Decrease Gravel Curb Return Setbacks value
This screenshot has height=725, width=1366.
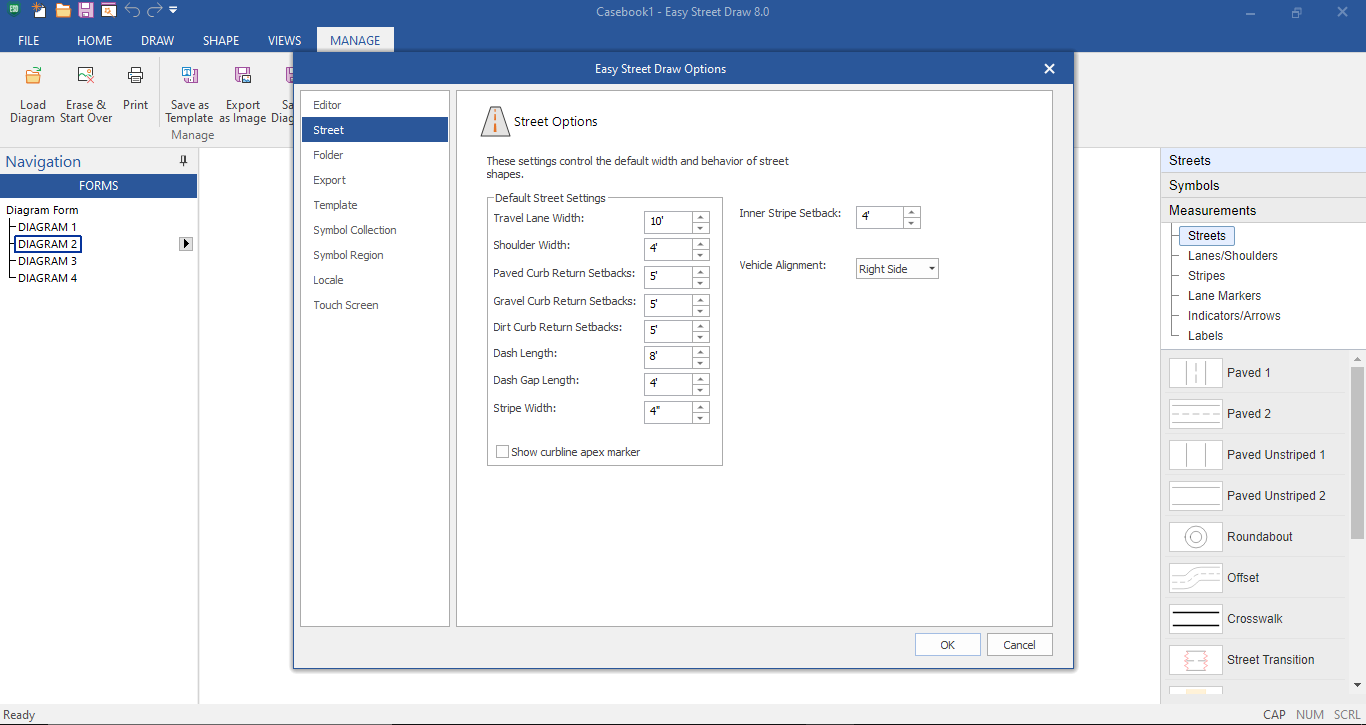701,311
